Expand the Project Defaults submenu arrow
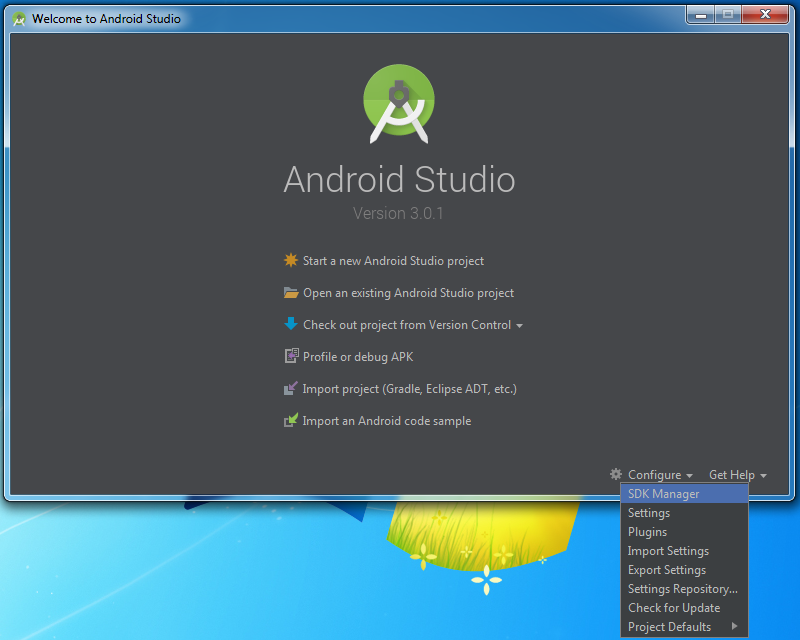Screen dimensions: 800x640 (x=735, y=627)
